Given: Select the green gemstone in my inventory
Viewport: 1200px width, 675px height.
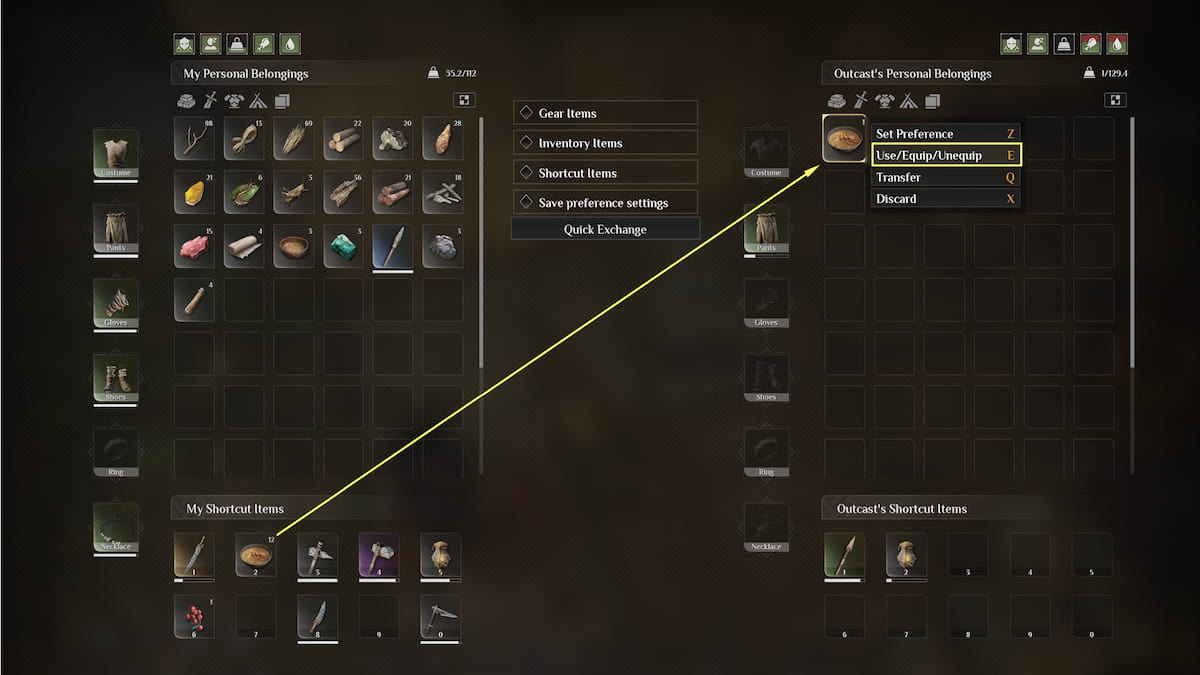Looking at the screenshot, I should 343,246.
